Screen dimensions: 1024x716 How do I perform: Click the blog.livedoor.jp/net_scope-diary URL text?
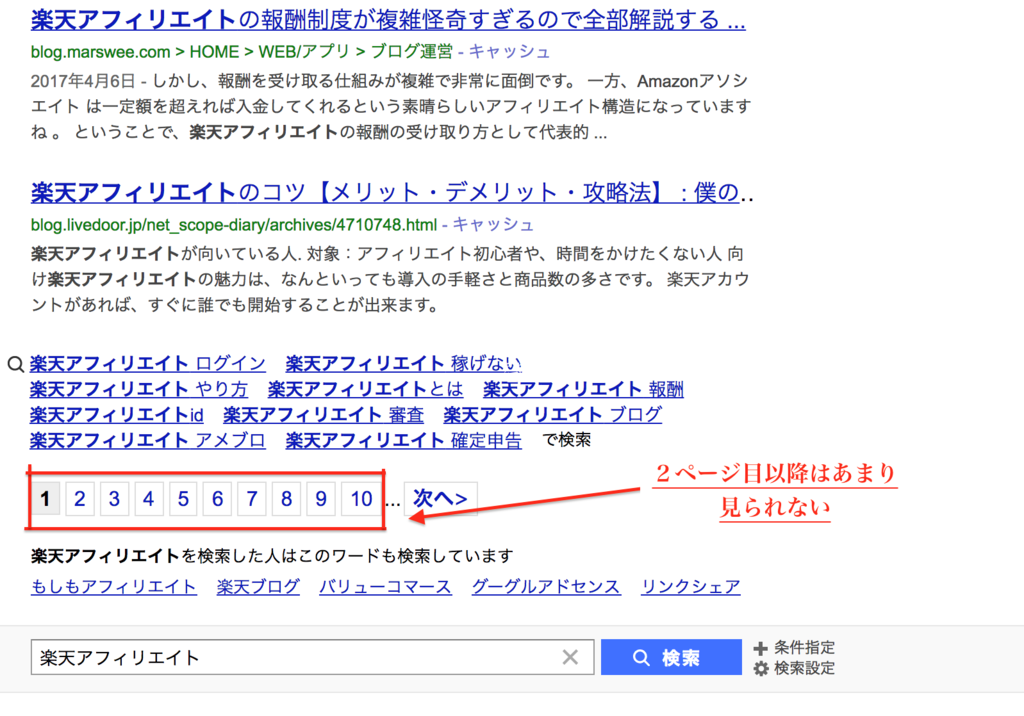point(234,225)
